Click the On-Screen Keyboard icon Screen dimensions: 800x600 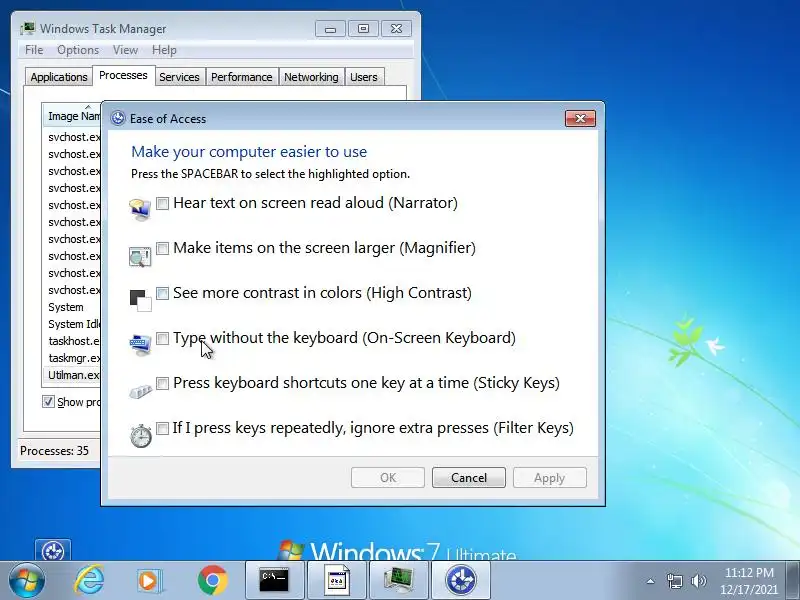[140, 345]
